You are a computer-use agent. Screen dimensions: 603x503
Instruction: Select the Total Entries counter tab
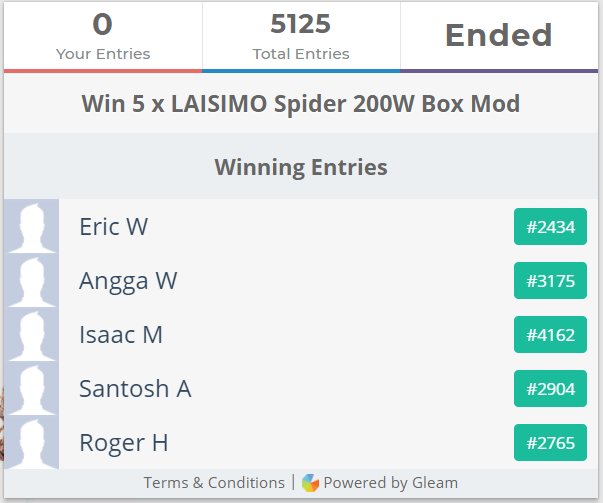tap(301, 36)
